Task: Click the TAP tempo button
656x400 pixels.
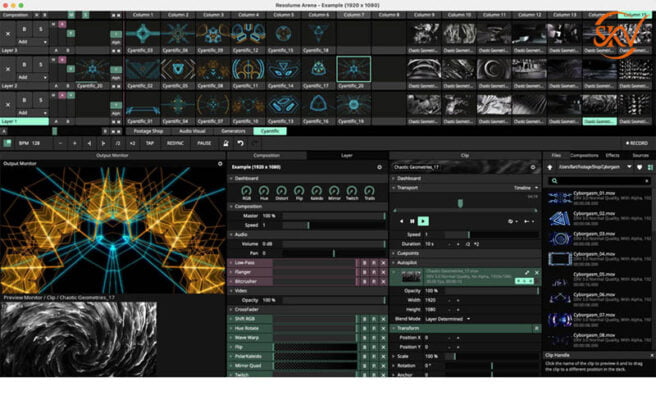Action: pos(149,143)
